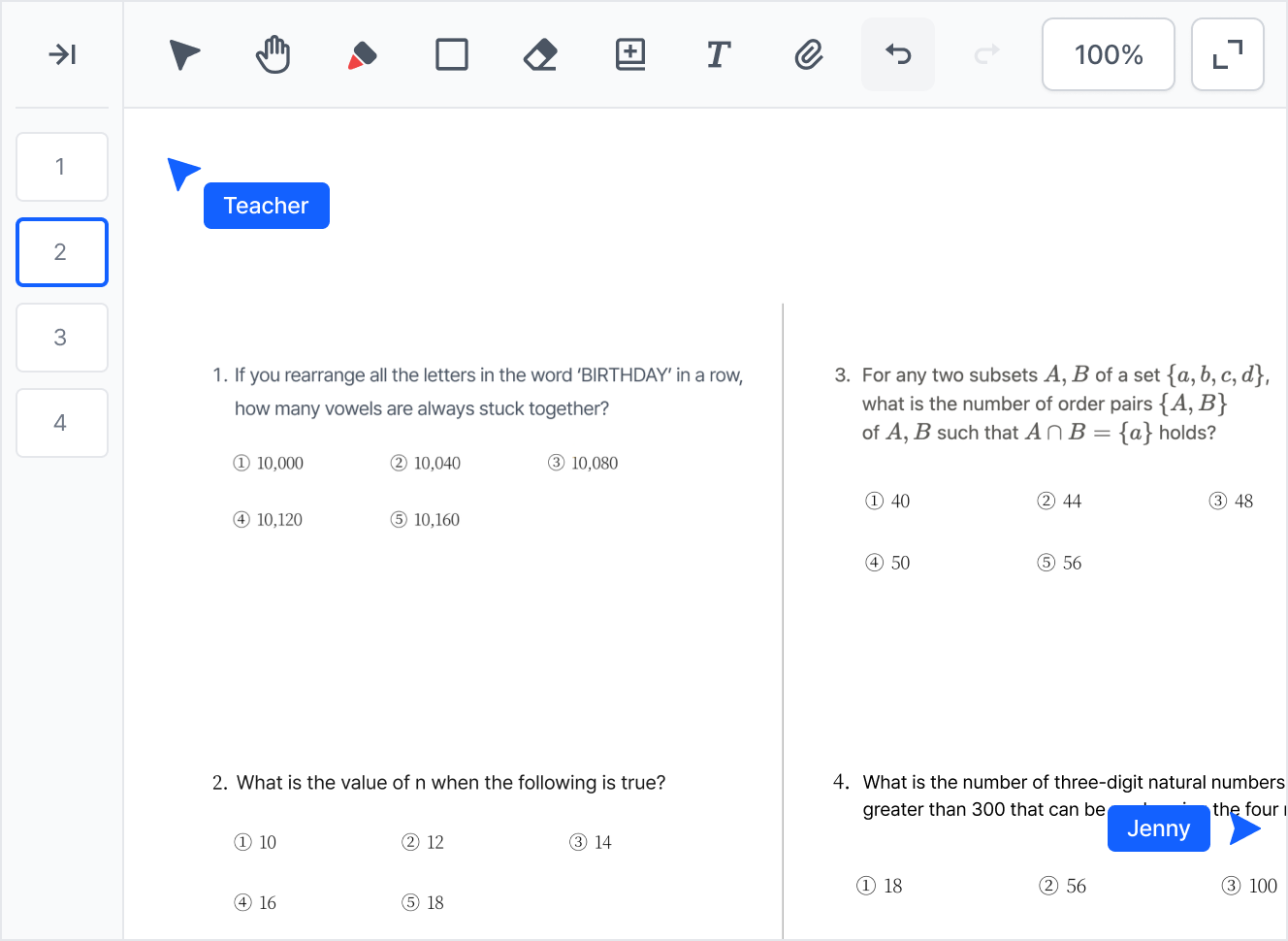Choose answer ⑤ 10,160 in question 1
This screenshot has height=941, width=1288.
click(x=426, y=520)
